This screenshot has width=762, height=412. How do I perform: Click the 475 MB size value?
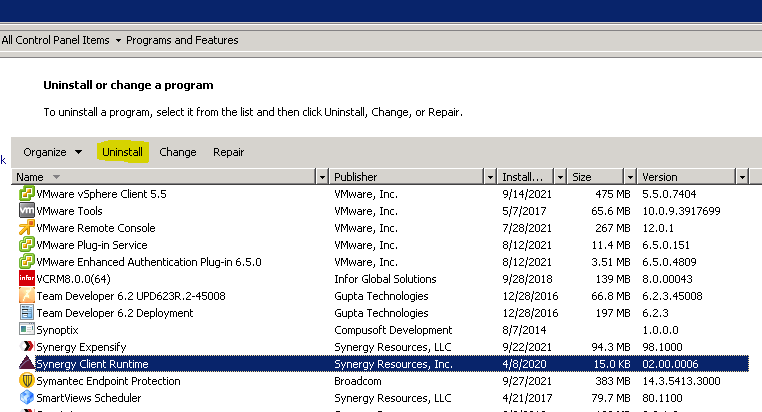click(x=613, y=194)
